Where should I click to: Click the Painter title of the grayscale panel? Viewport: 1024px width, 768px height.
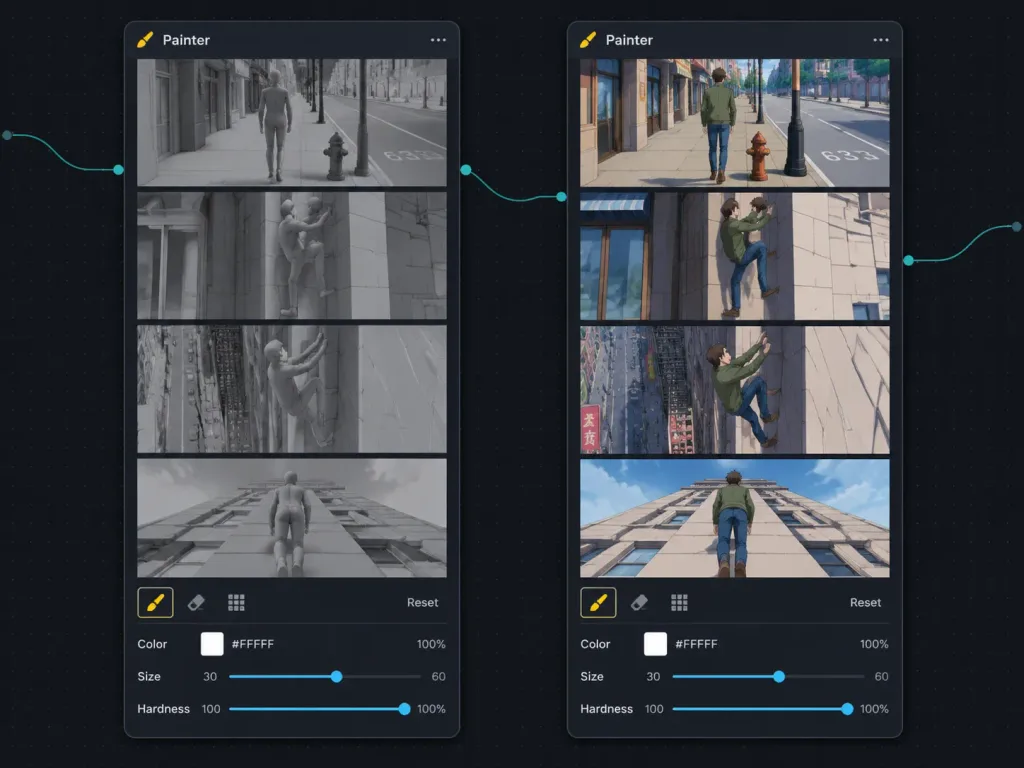[x=186, y=40]
